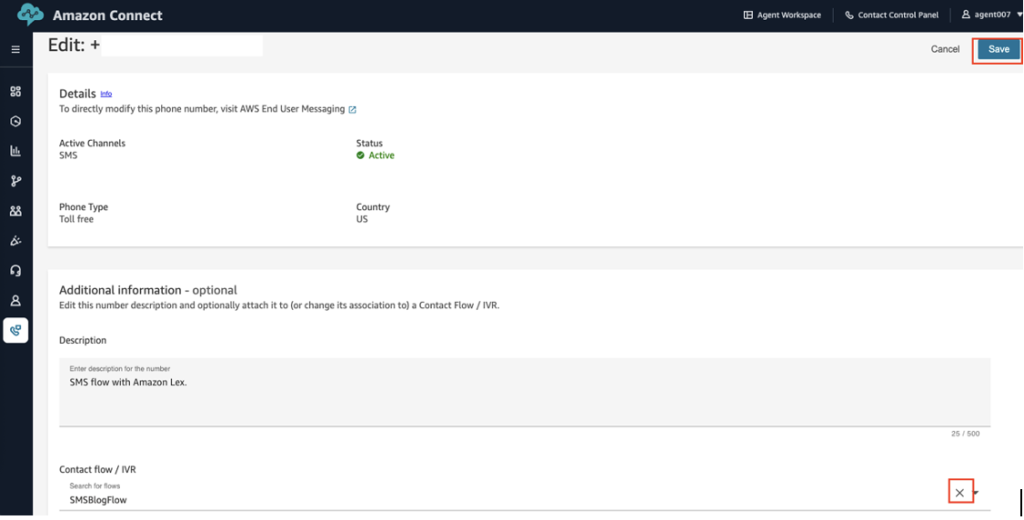Click the 'Toll free' phone type value
Image resolution: width=1024 pixels, height=520 pixels.
tap(76, 219)
